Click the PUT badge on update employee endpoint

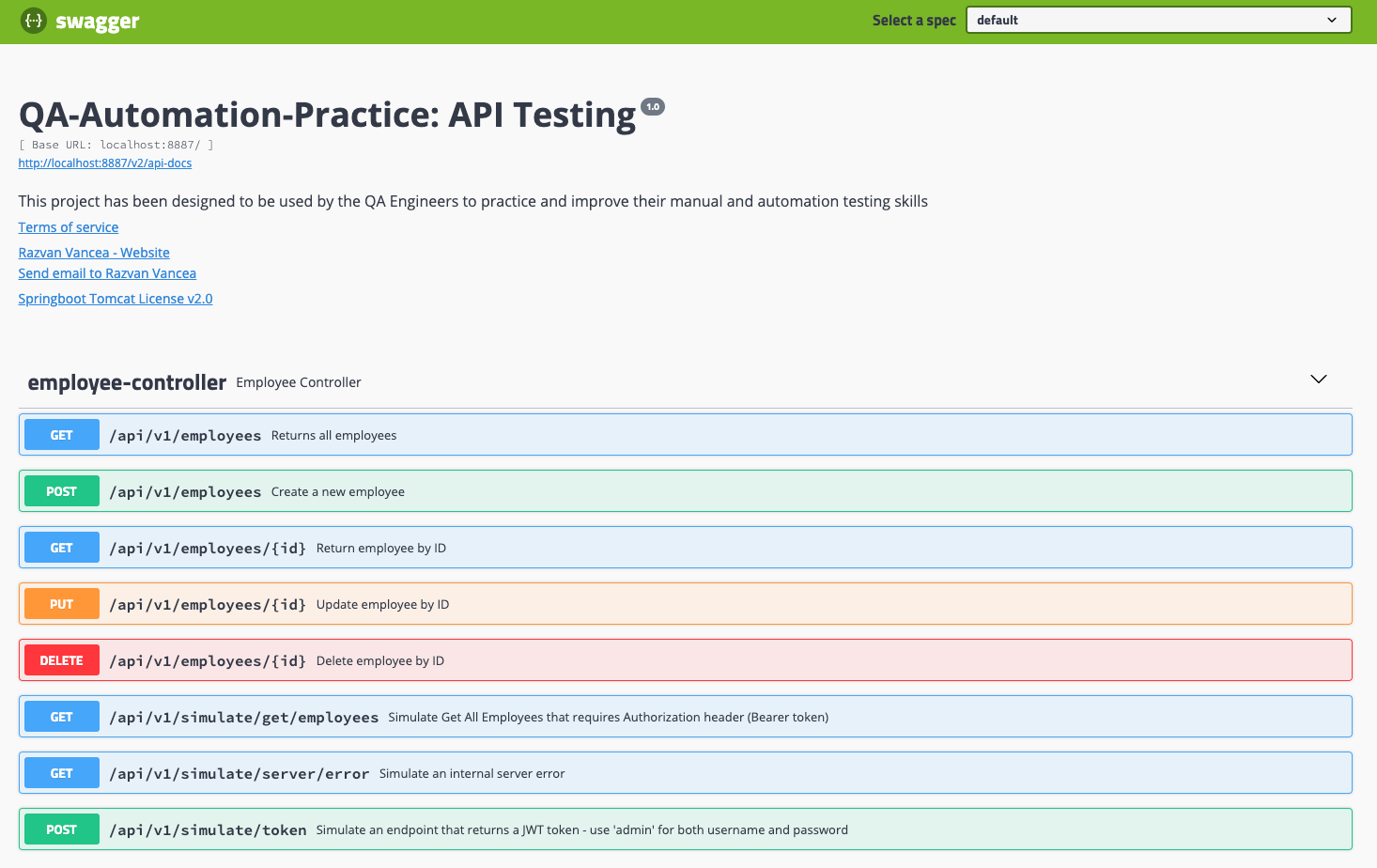coord(61,603)
